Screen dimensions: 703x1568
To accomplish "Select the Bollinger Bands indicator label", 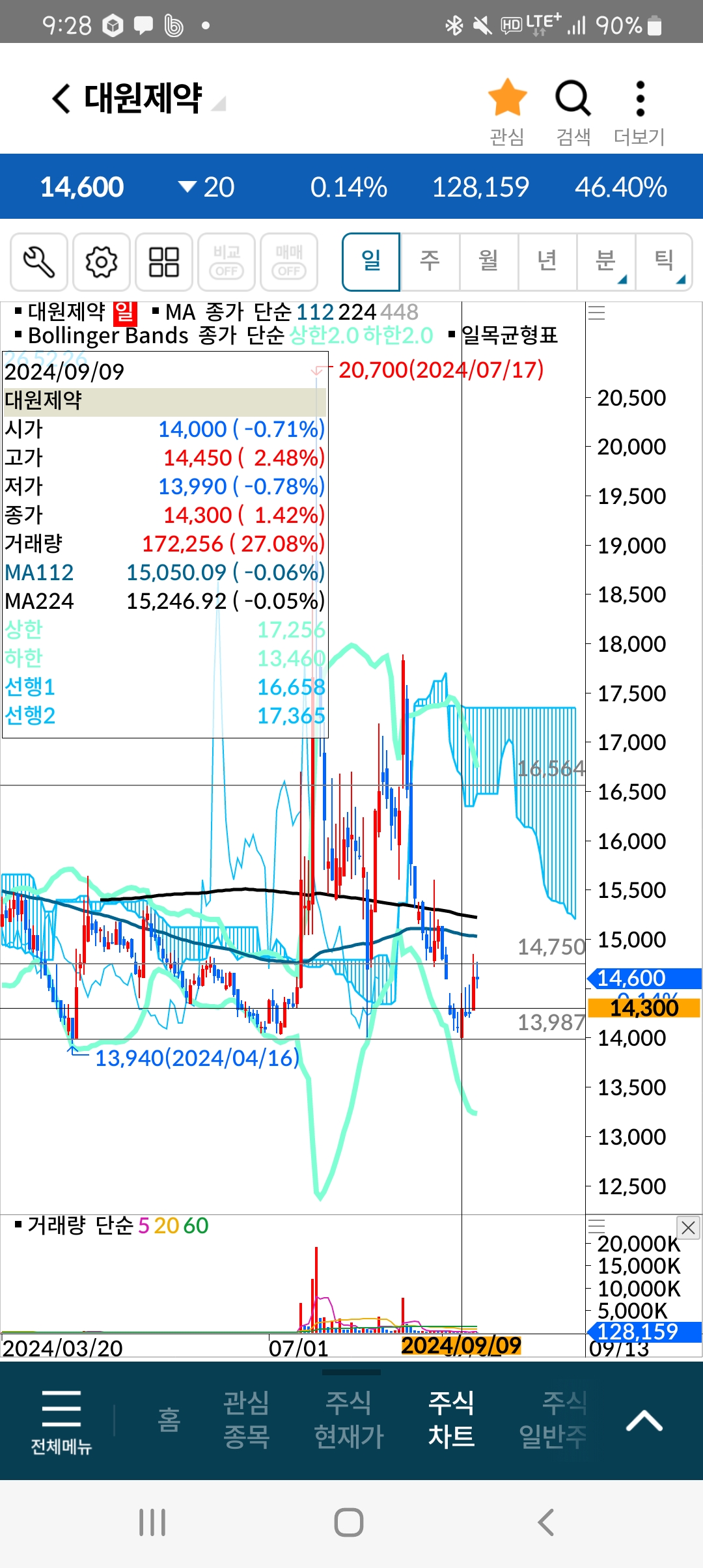I will point(108,336).
